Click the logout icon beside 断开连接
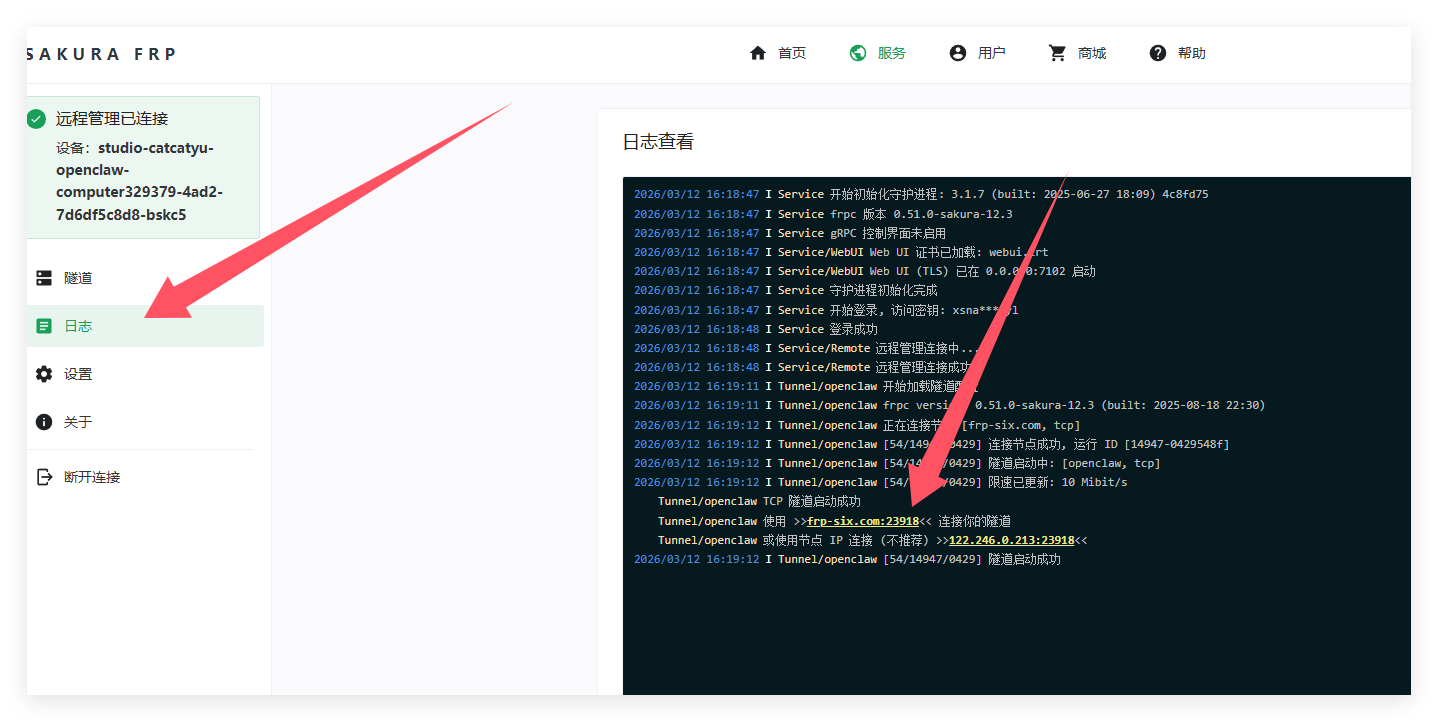Viewport: 1438px width, 722px height. tap(44, 477)
